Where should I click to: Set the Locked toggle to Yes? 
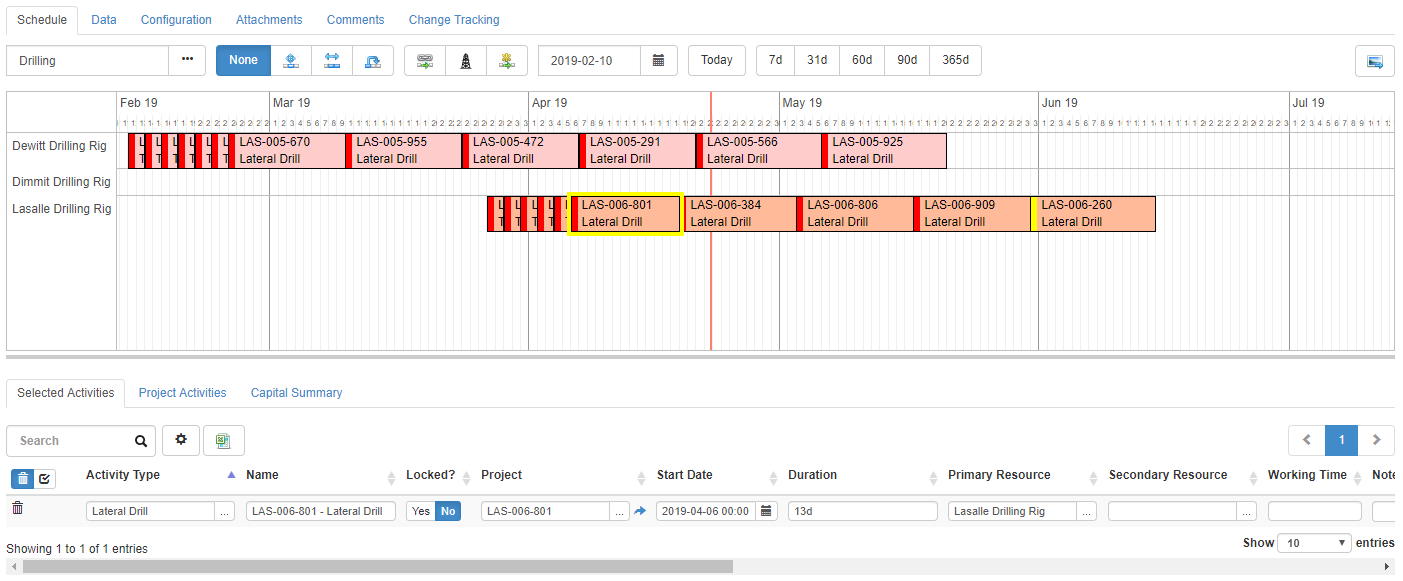tap(420, 510)
